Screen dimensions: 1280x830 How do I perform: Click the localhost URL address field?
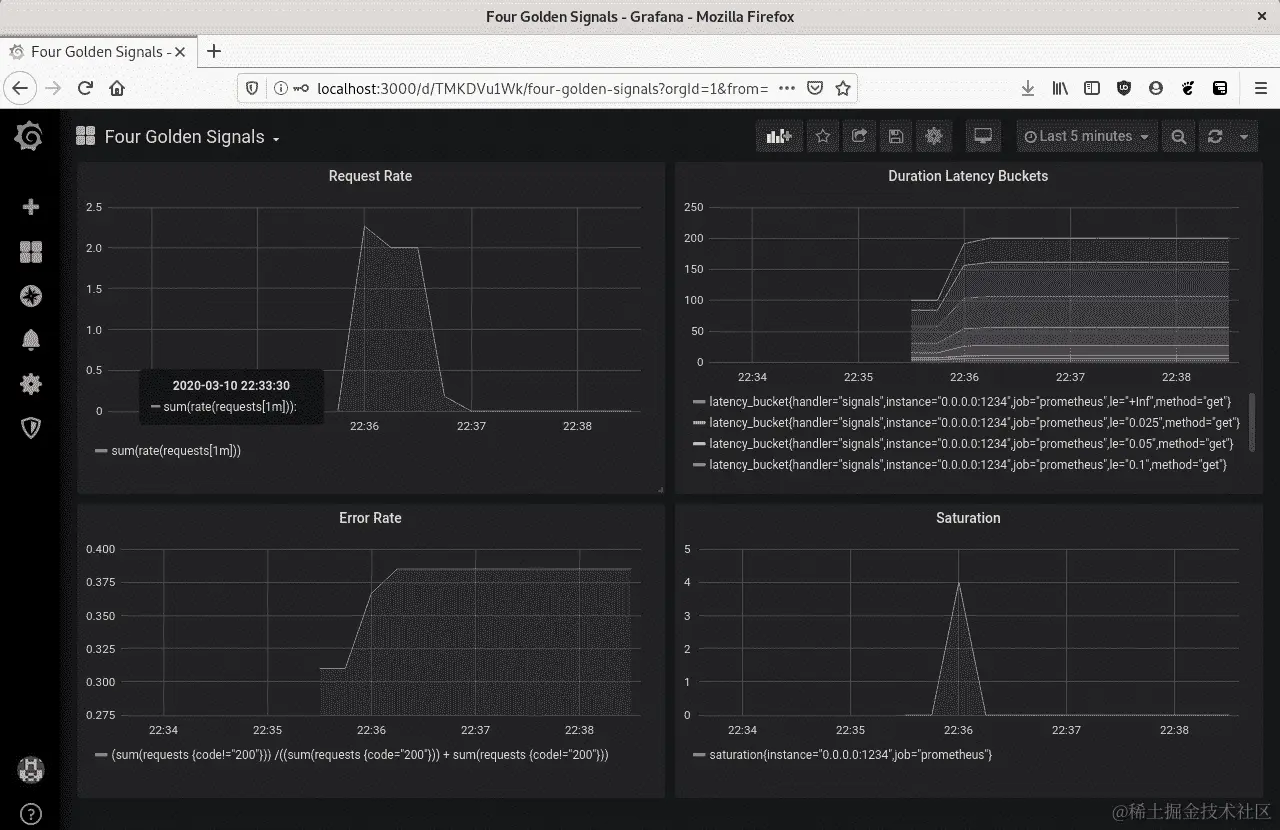tap(542, 88)
